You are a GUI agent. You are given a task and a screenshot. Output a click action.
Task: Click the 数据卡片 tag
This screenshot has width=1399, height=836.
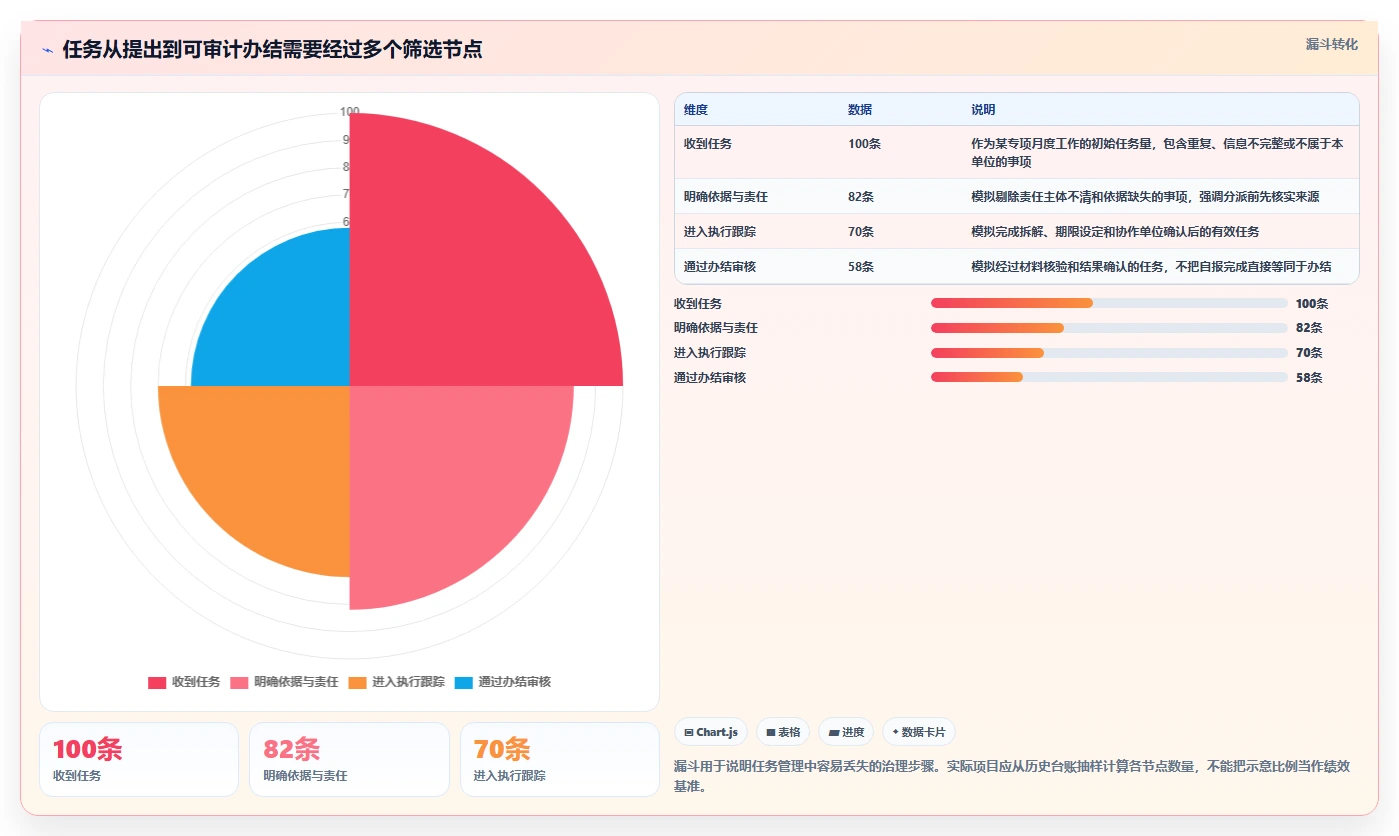coord(919,732)
